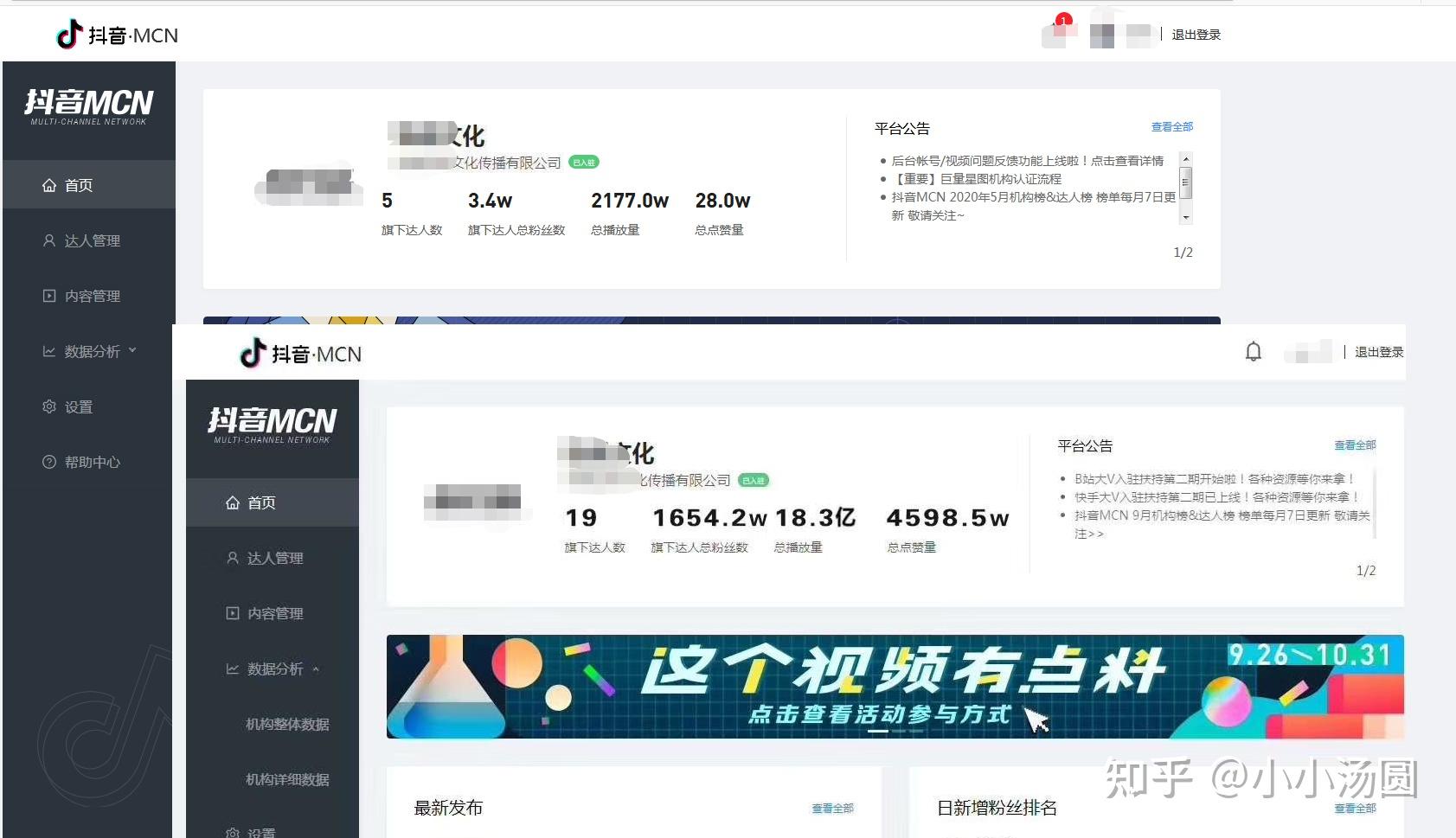Click 查看全部 next to 日新增粉丝排名
The image size is (1456, 838).
pyautogui.click(x=1355, y=809)
